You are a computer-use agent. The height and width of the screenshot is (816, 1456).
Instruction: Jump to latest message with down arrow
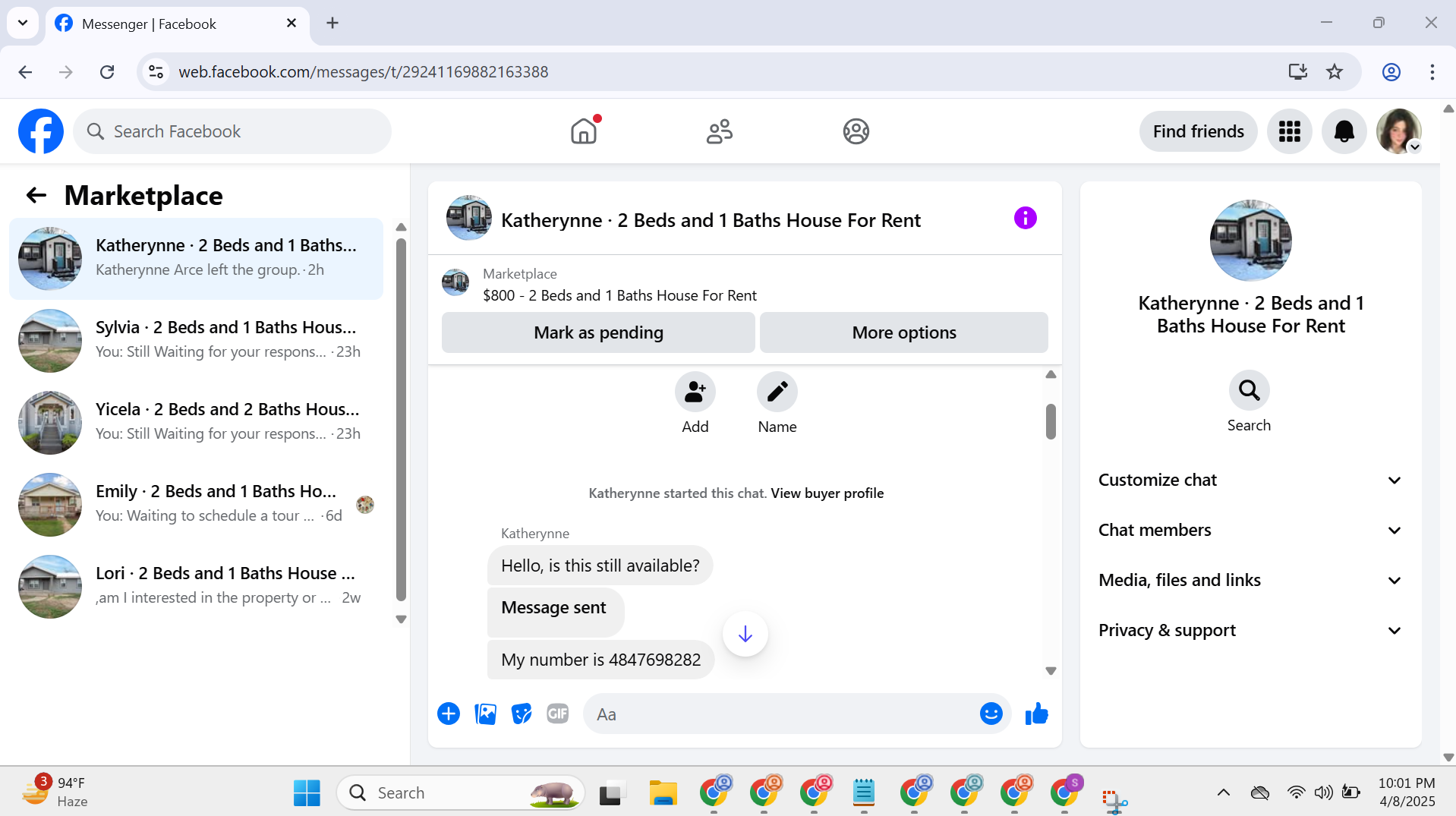coord(745,634)
